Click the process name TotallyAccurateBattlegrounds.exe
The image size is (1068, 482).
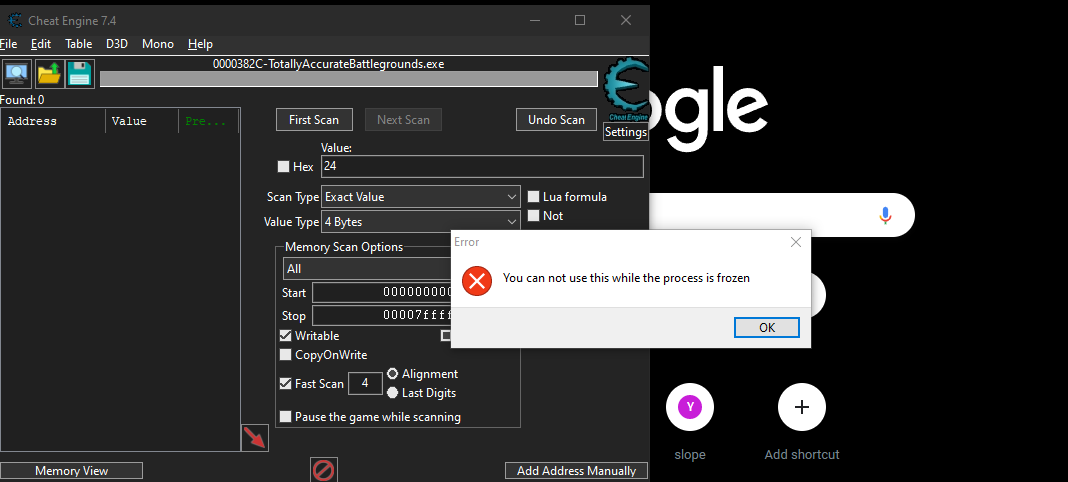[328, 64]
